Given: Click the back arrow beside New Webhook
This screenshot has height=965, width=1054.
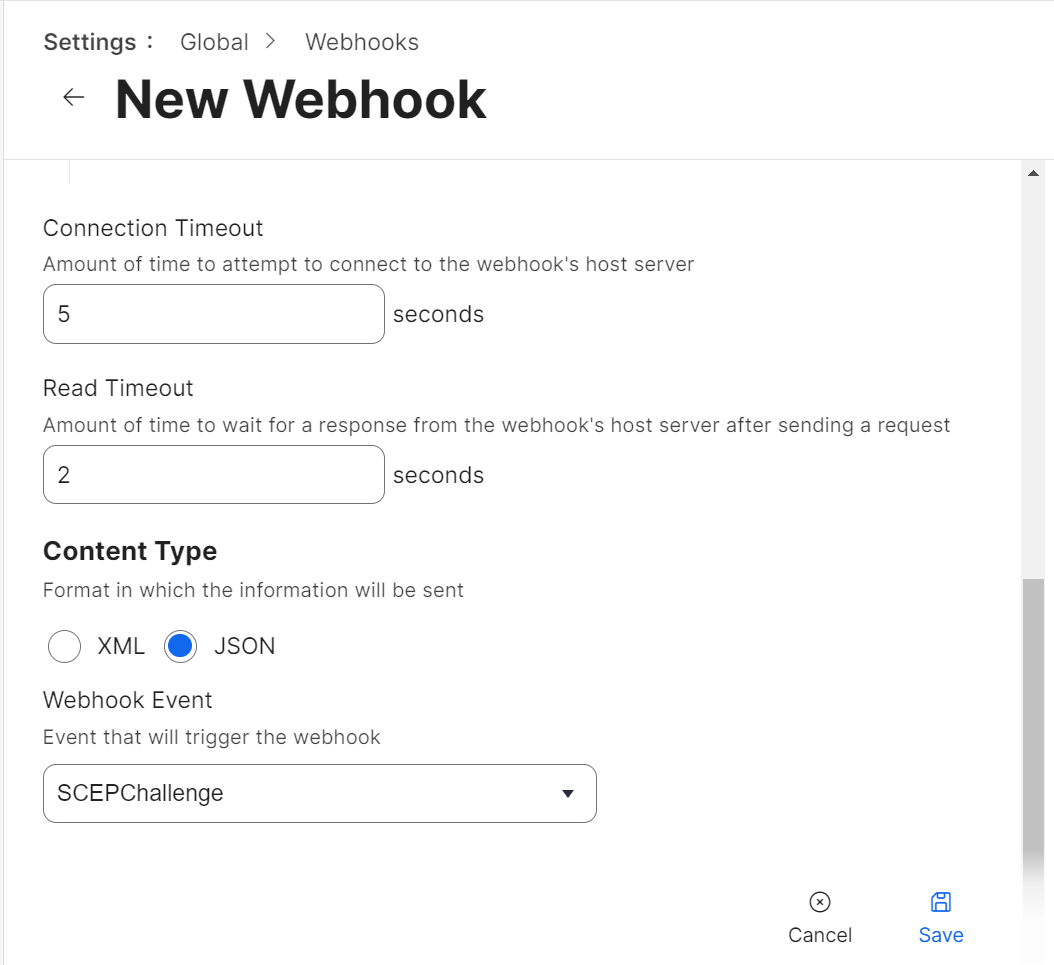Looking at the screenshot, I should 74,97.
